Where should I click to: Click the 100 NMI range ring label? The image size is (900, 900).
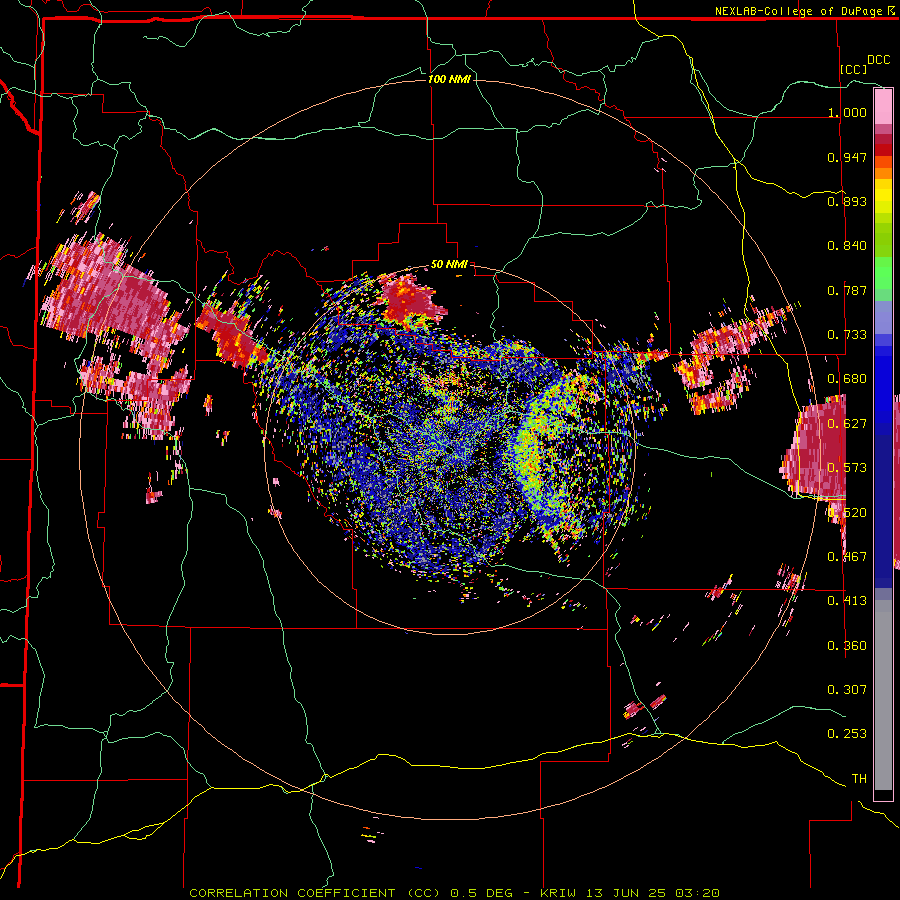click(x=449, y=79)
